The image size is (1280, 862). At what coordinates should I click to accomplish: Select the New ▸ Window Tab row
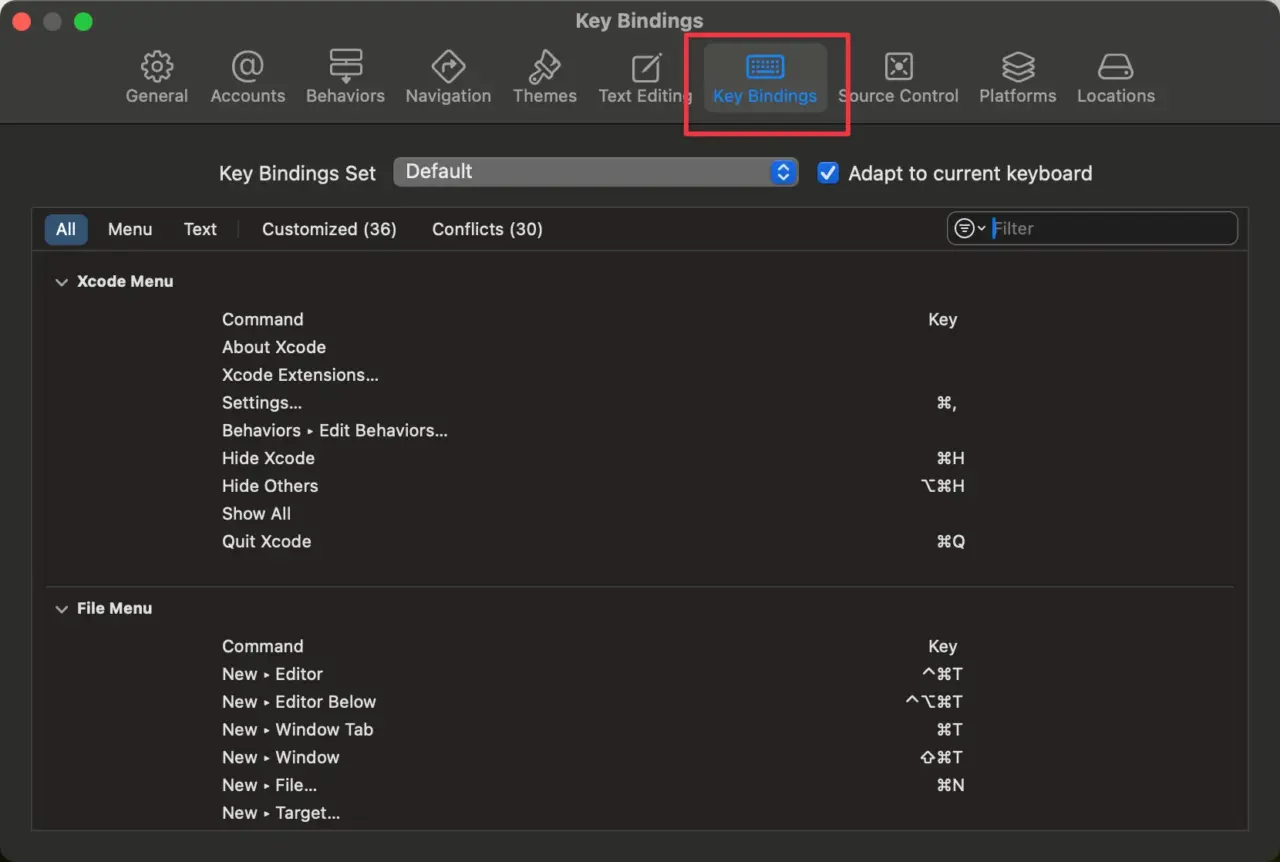tap(640, 730)
